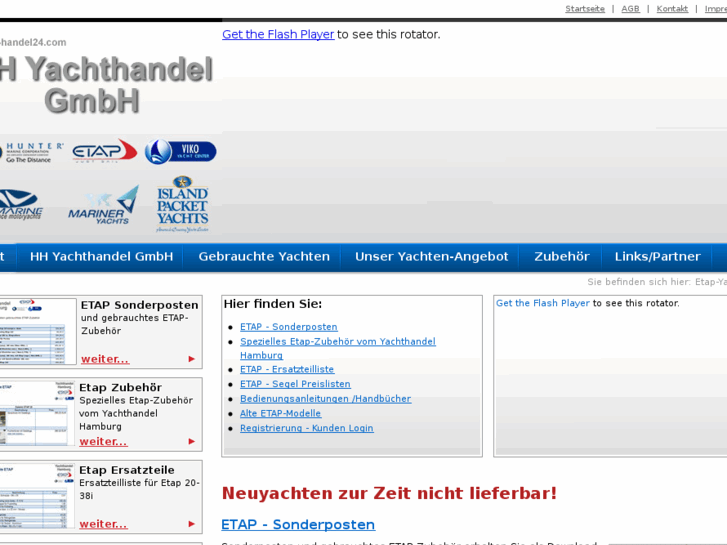Click Get the Flash Player in header

[278, 34]
